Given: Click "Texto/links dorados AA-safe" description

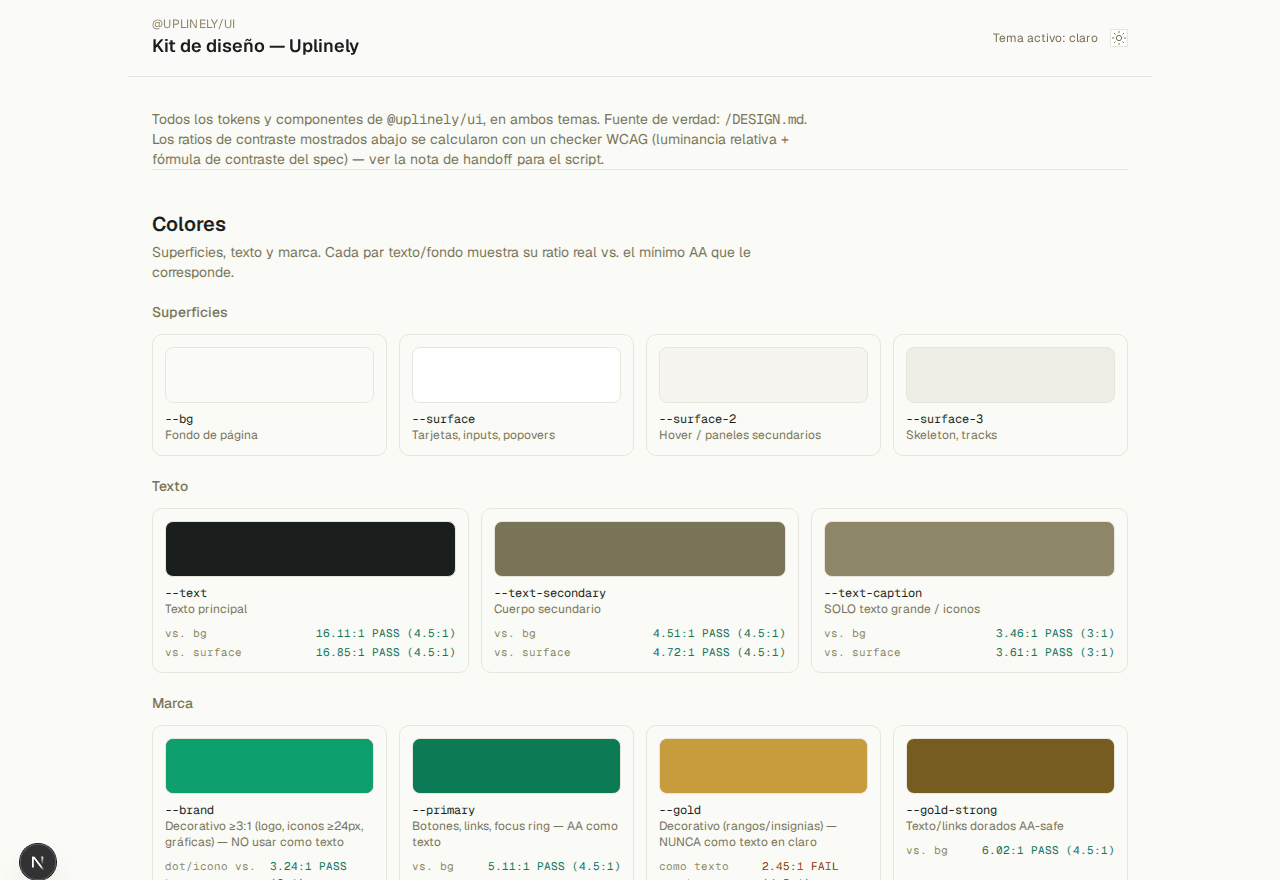Looking at the screenshot, I should [985, 826].
